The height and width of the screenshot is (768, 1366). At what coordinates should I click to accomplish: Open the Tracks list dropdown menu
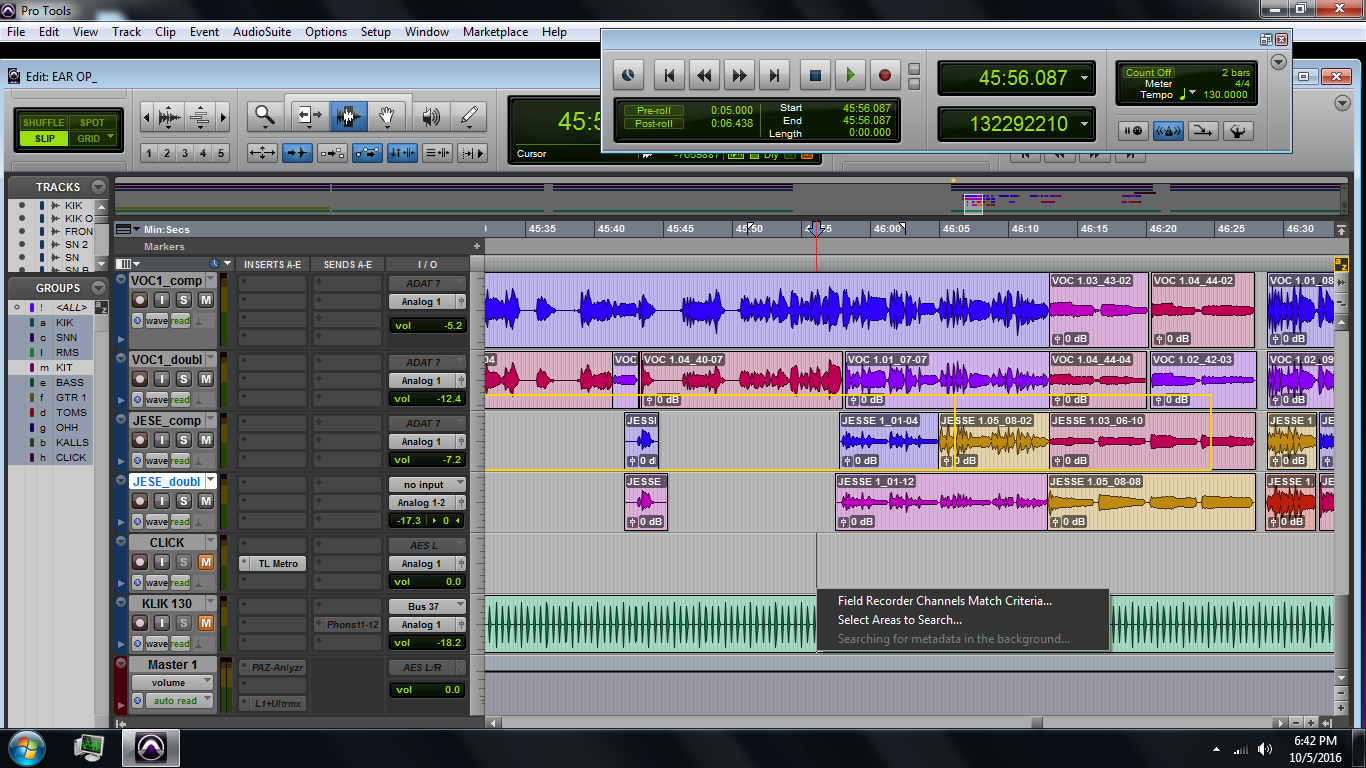click(x=98, y=187)
